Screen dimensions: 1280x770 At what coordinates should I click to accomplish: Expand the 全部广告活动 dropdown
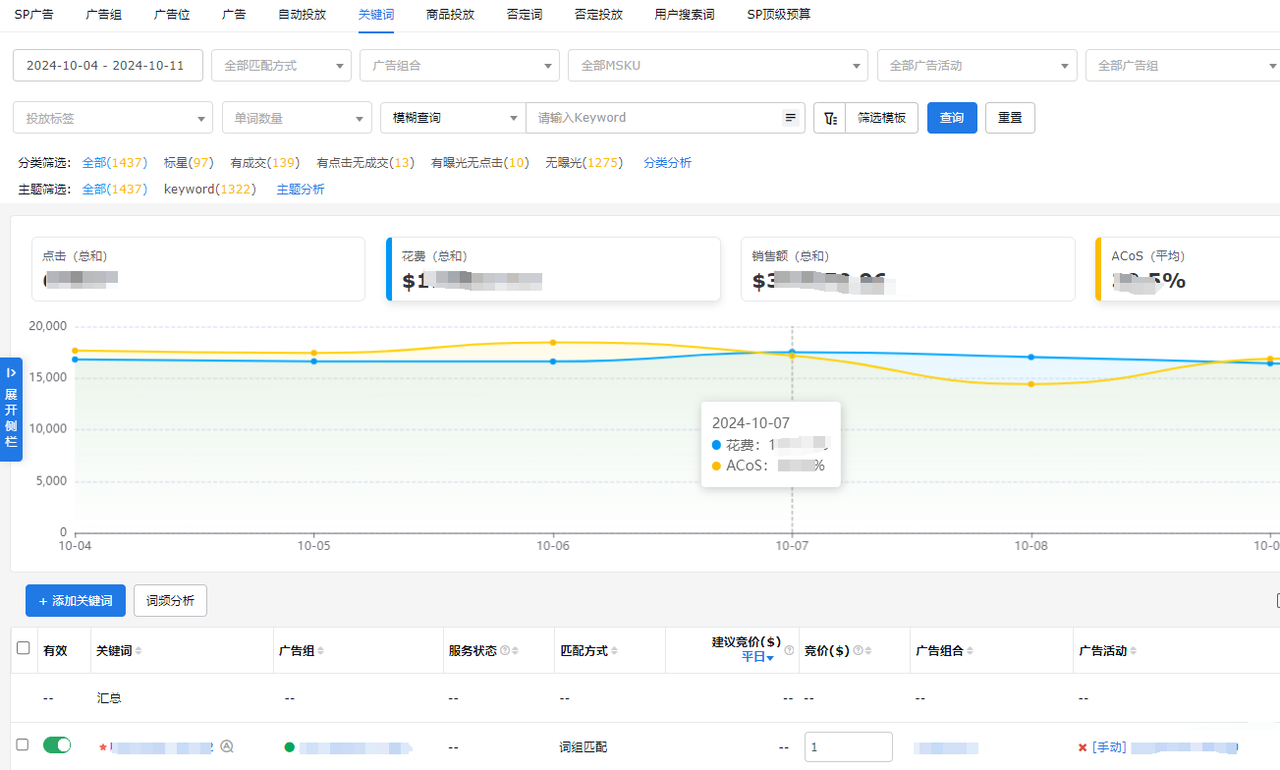(x=977, y=65)
